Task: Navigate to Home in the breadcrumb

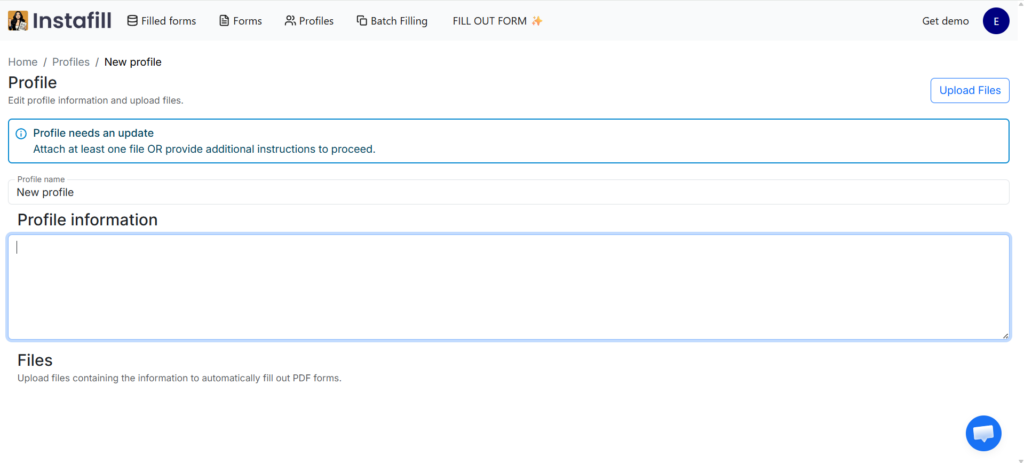Action: click(x=22, y=62)
